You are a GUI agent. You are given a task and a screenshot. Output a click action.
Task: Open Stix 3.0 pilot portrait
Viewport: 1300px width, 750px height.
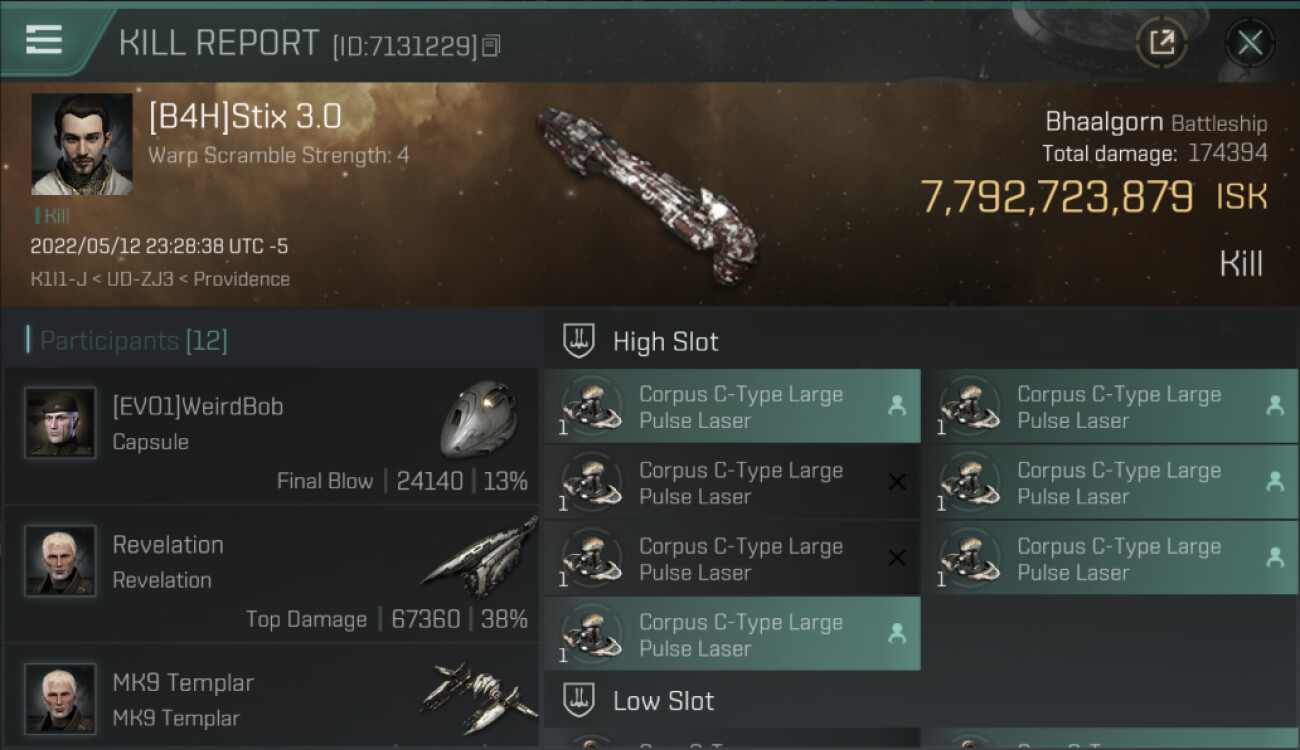82,144
